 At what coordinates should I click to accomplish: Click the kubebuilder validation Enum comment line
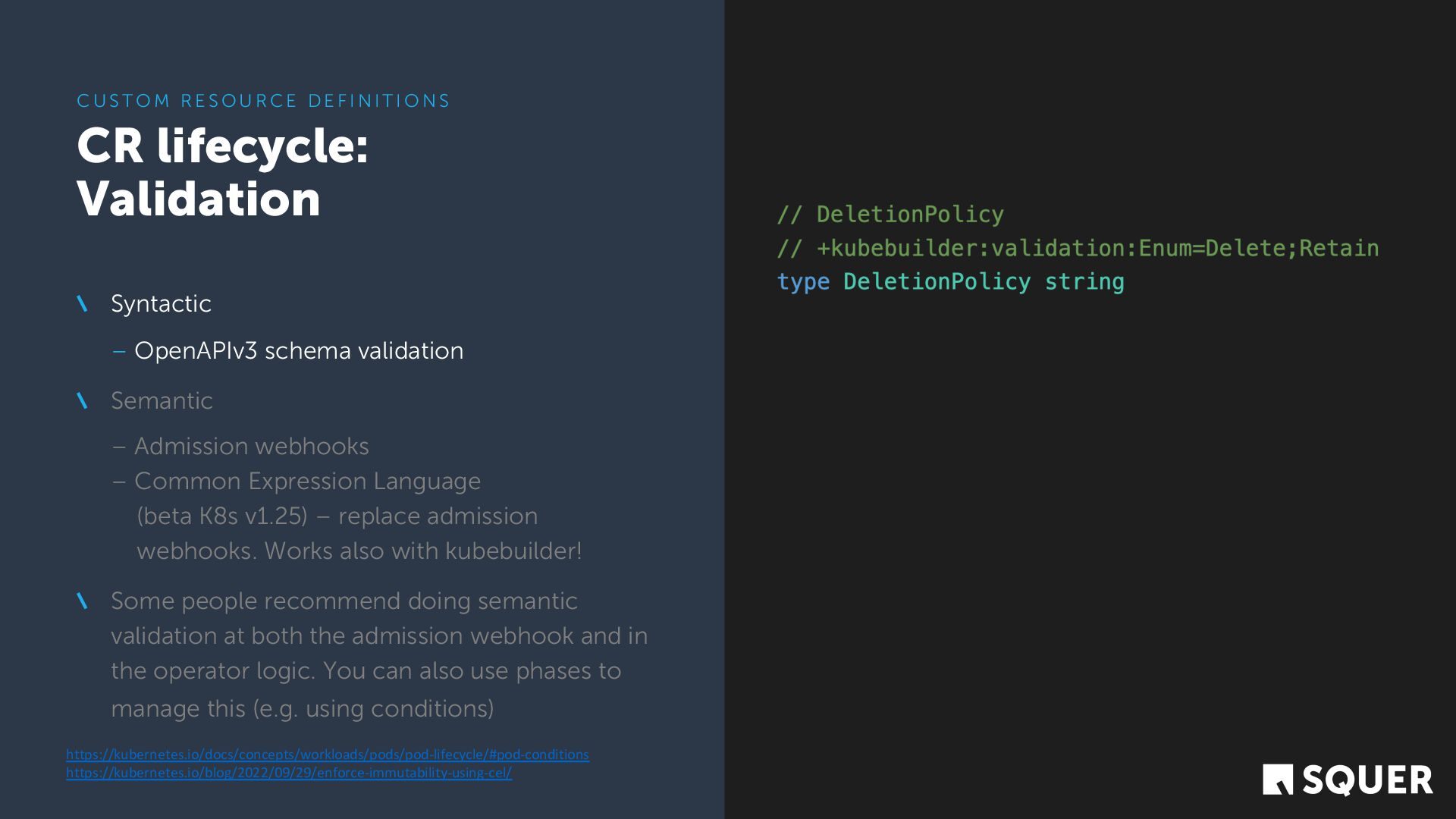coord(1078,249)
